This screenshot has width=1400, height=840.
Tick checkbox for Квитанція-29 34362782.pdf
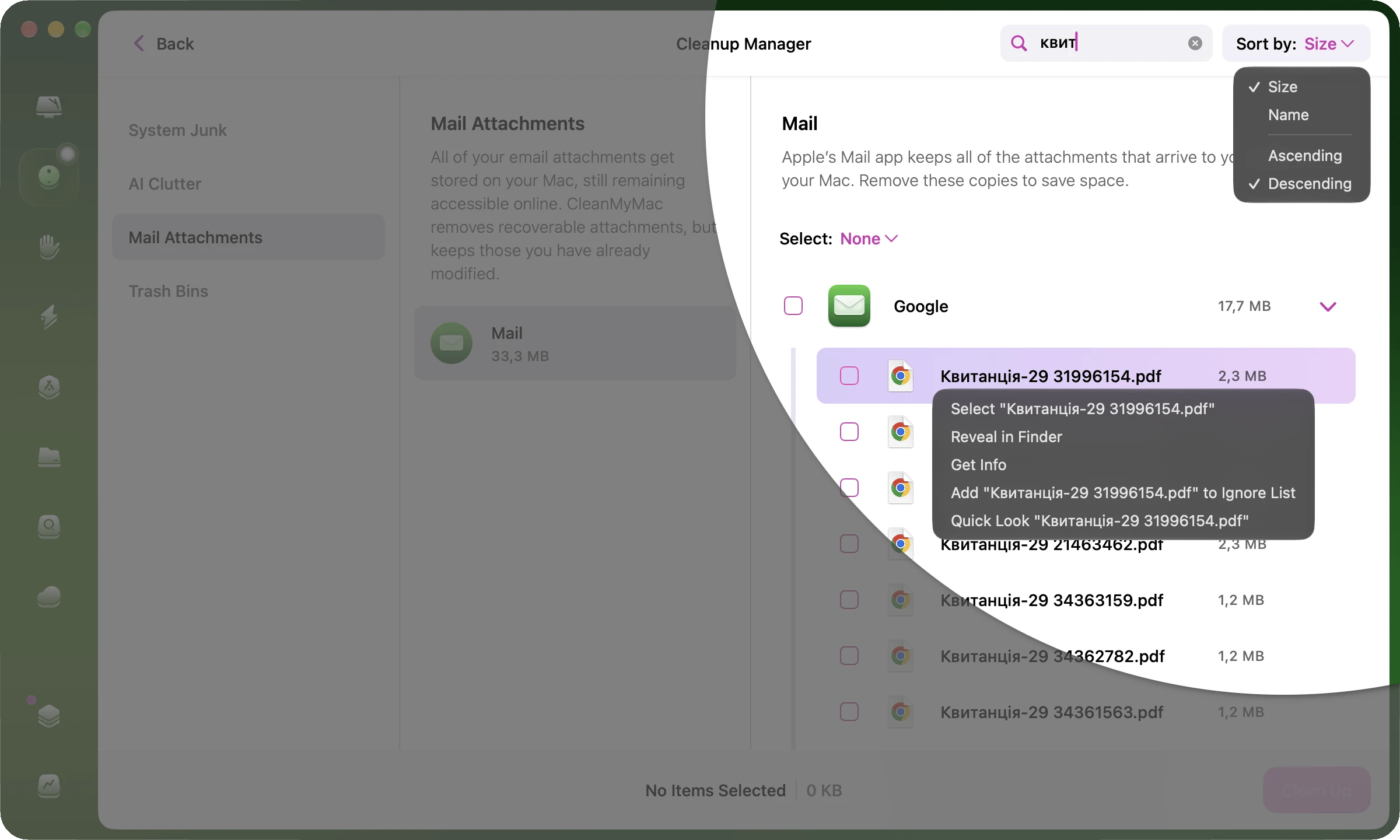coord(849,656)
